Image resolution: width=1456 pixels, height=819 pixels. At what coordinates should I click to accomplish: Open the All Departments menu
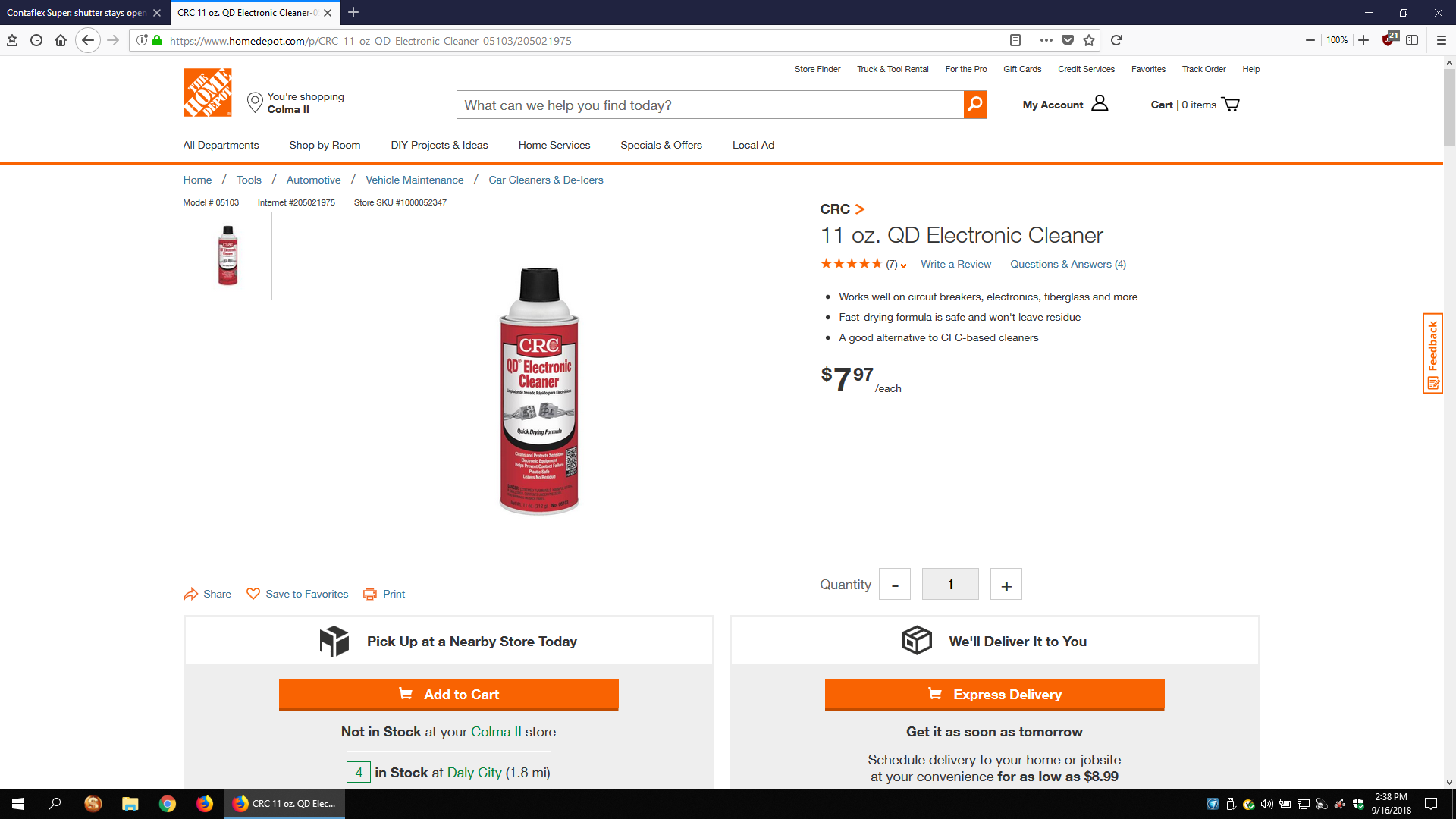click(221, 145)
